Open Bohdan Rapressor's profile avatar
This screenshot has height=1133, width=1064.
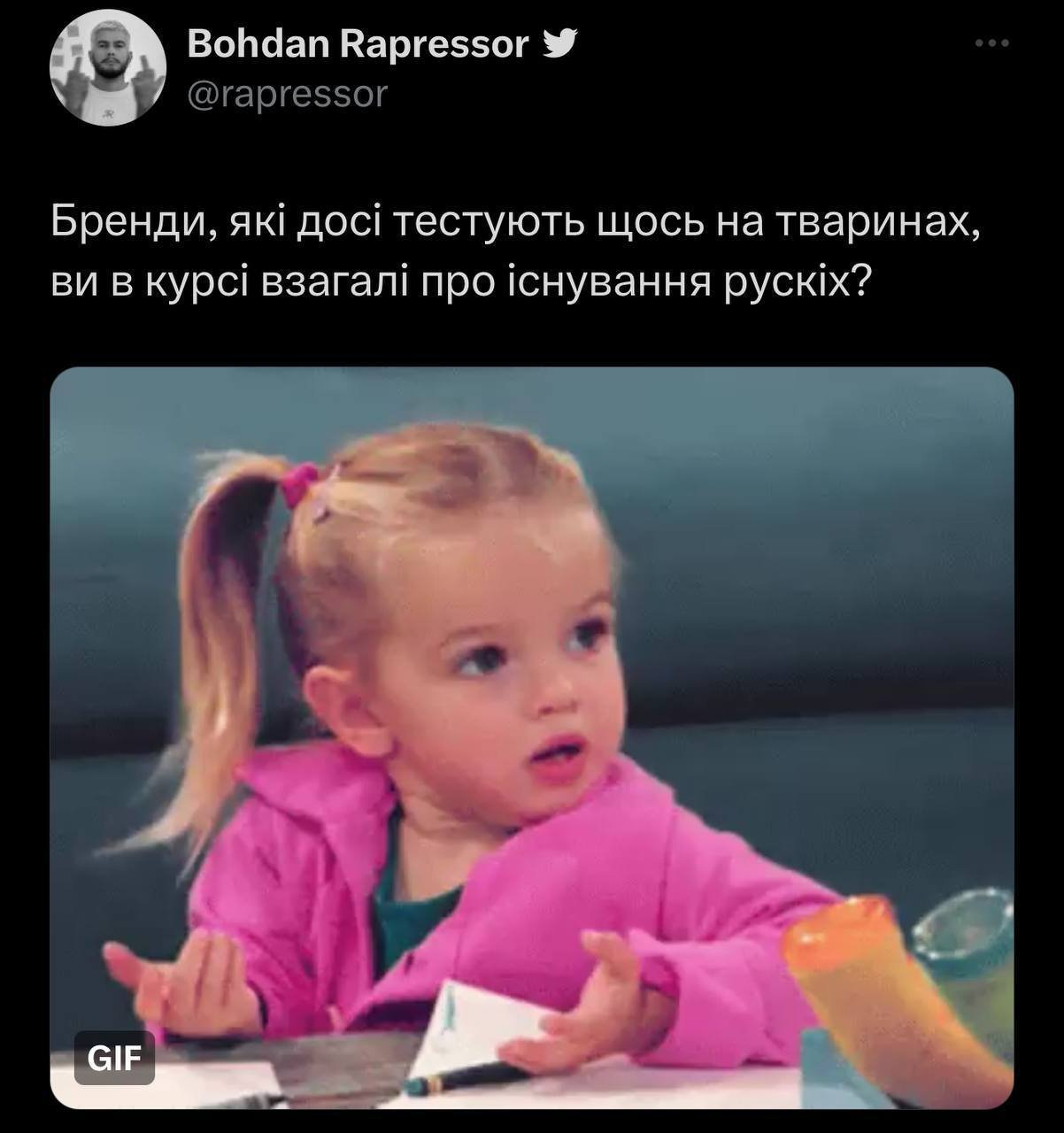[109, 69]
